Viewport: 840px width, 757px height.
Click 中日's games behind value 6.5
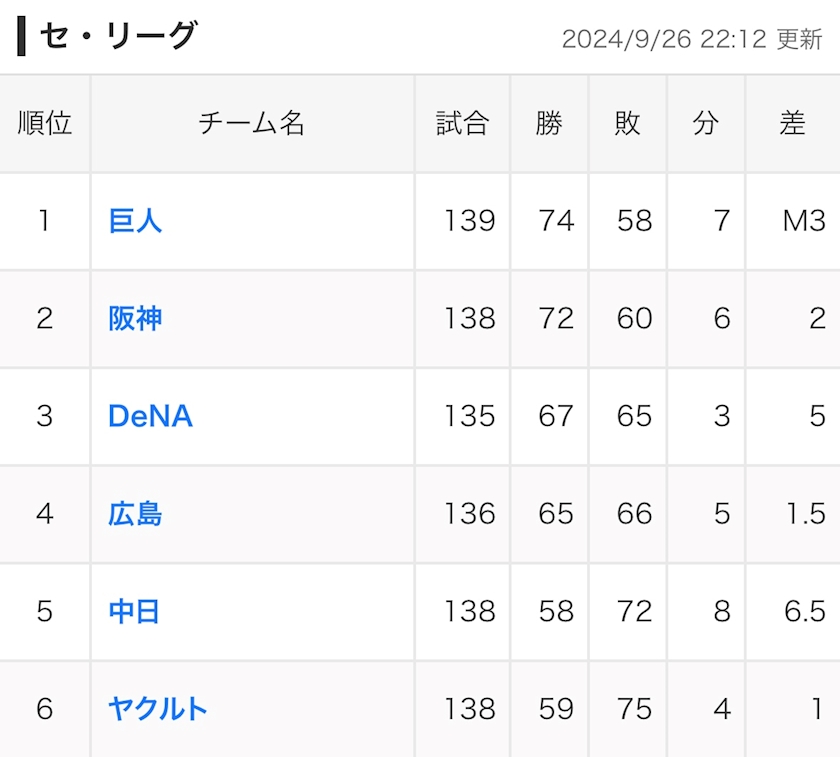pos(804,611)
